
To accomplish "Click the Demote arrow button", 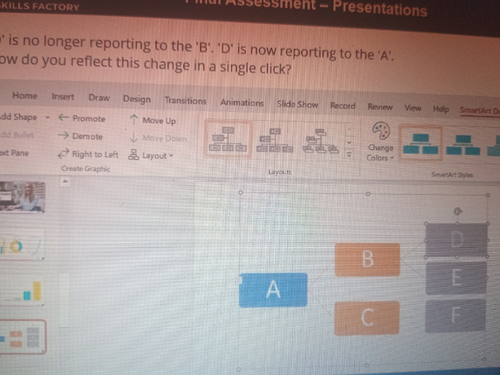I will click(81, 136).
